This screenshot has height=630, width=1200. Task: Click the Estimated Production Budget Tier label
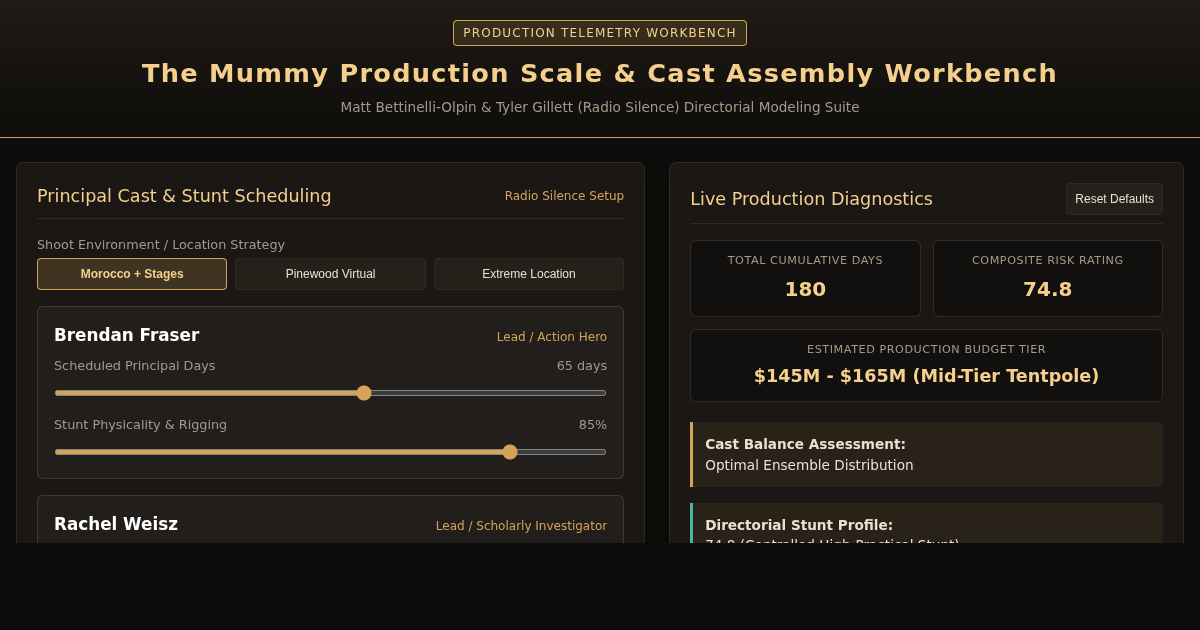click(926, 349)
